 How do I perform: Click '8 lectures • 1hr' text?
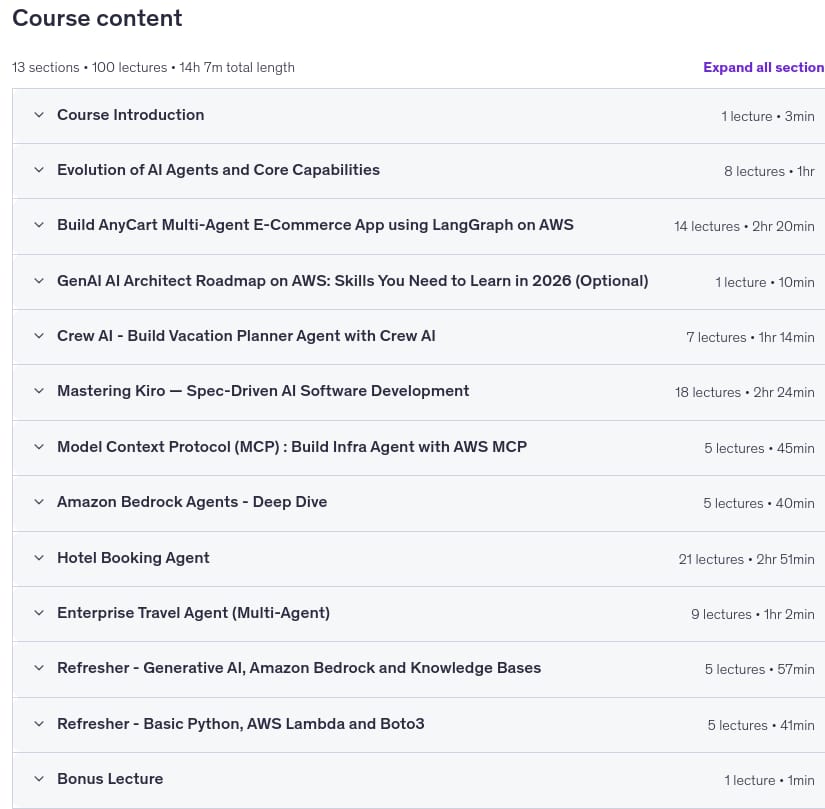point(769,171)
